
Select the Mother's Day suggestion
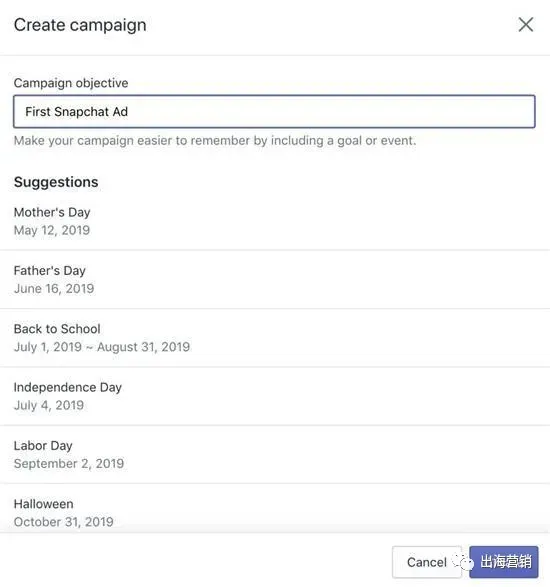click(x=275, y=221)
